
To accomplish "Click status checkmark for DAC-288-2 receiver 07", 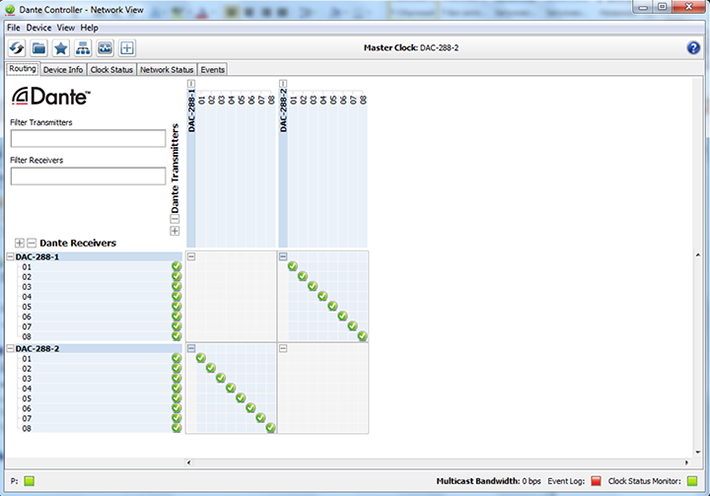I will point(176,418).
